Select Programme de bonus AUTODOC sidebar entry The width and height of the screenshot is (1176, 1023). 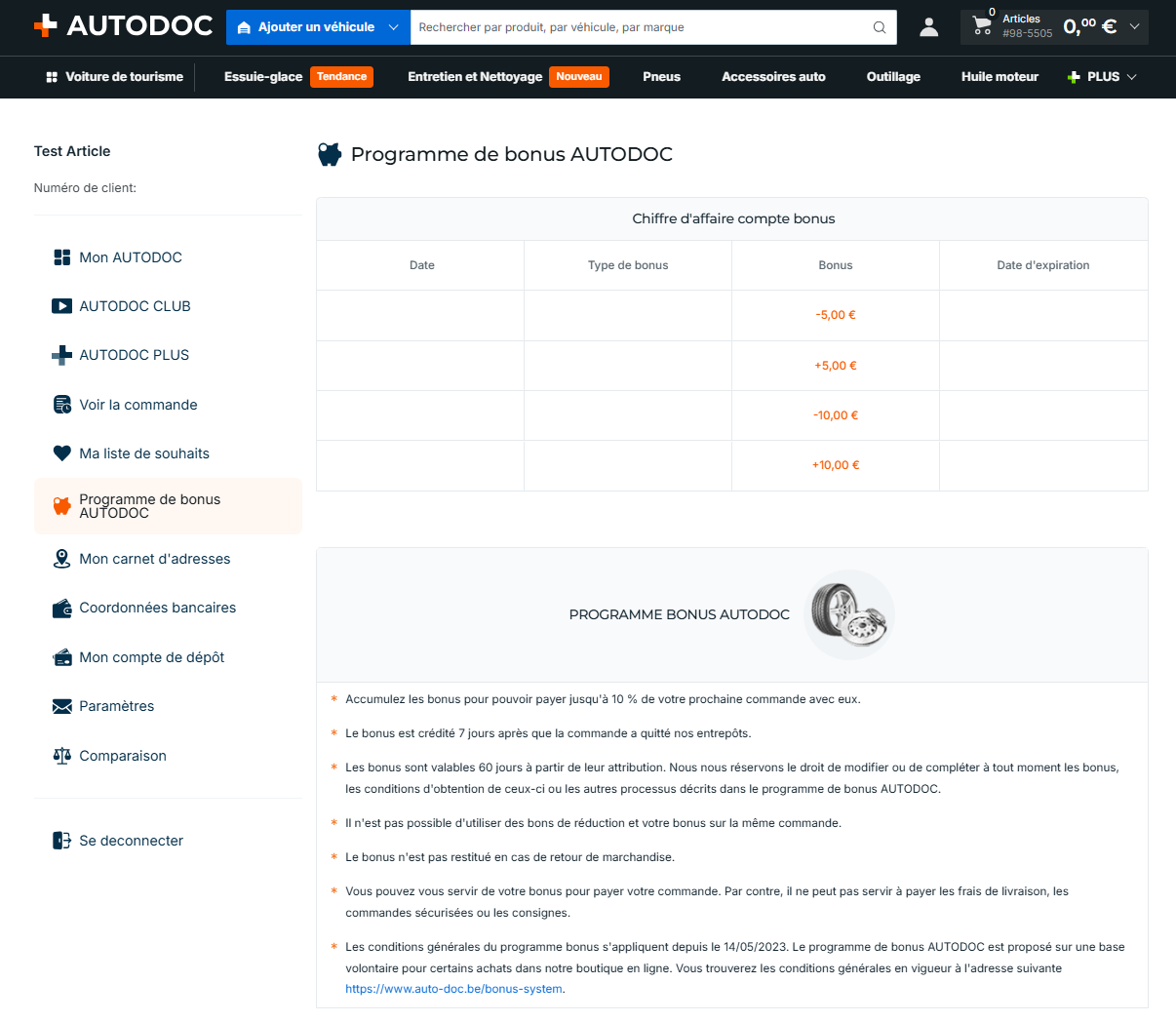pos(168,506)
